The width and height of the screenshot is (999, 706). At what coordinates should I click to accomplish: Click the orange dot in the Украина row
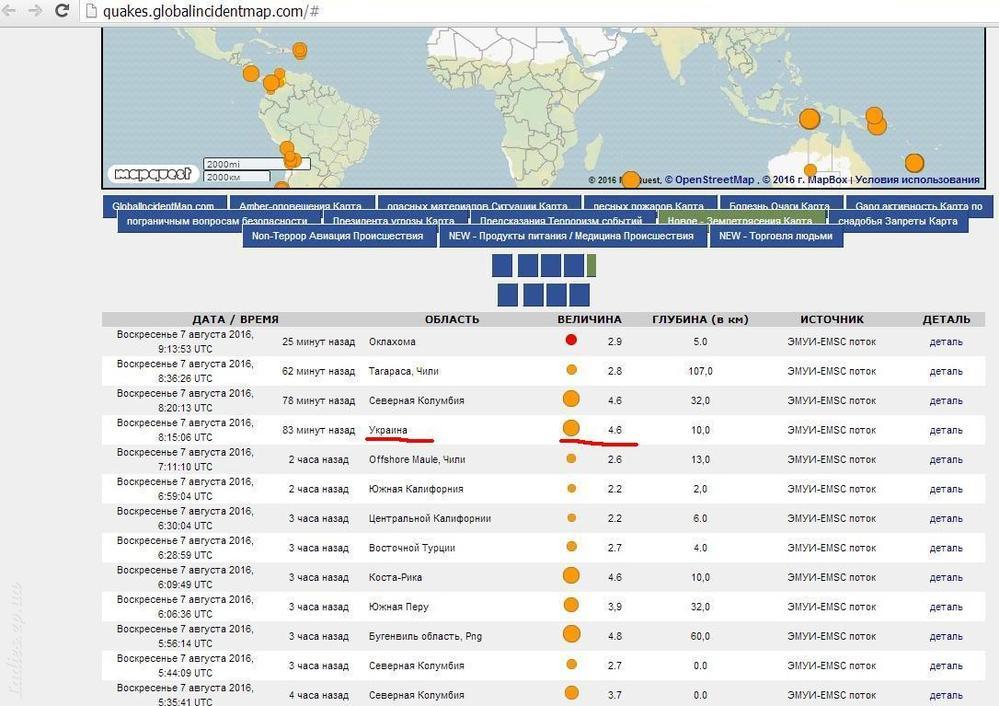tap(571, 428)
